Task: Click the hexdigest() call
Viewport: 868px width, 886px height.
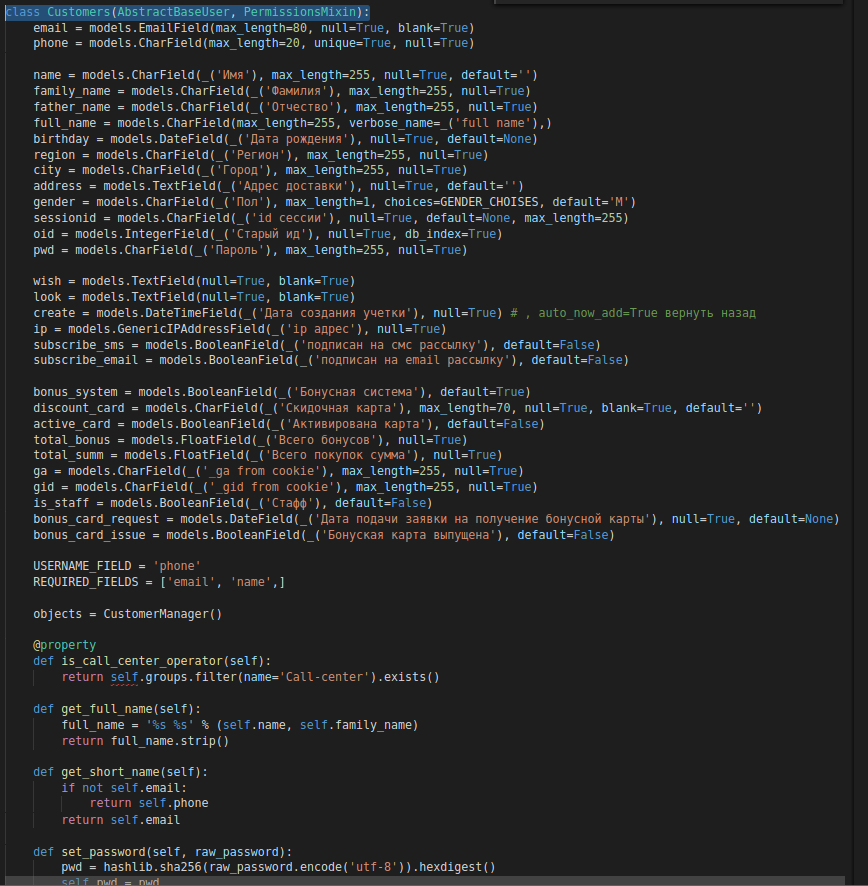Action: point(458,867)
